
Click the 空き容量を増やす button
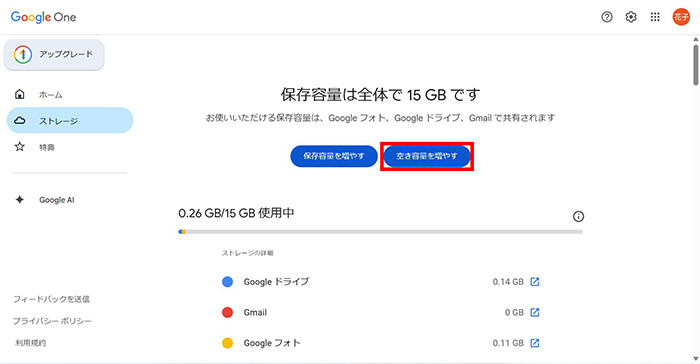427,156
